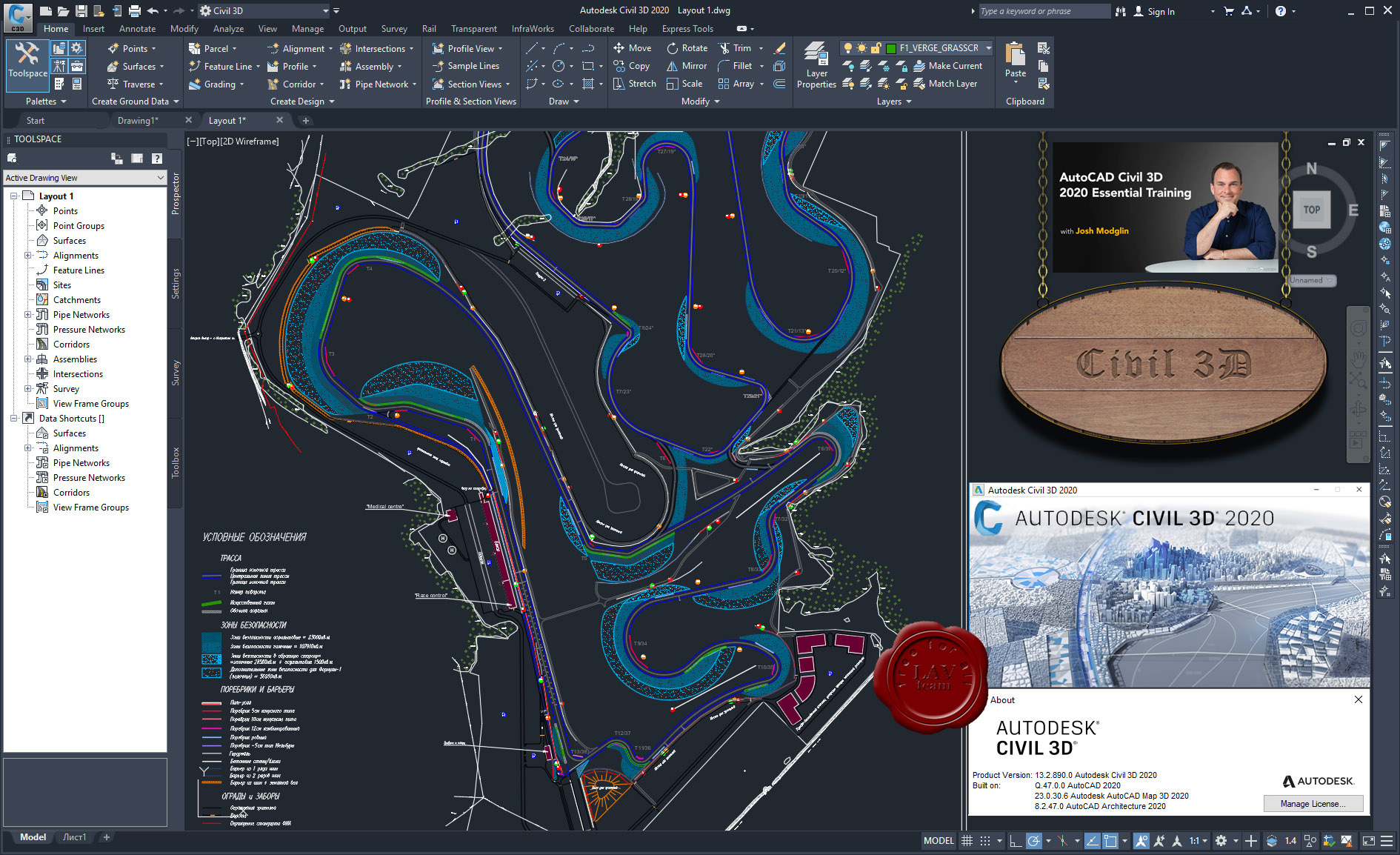Image resolution: width=1400 pixels, height=855 pixels.
Task: Toggle ortho mode in status bar
Action: tap(1015, 841)
